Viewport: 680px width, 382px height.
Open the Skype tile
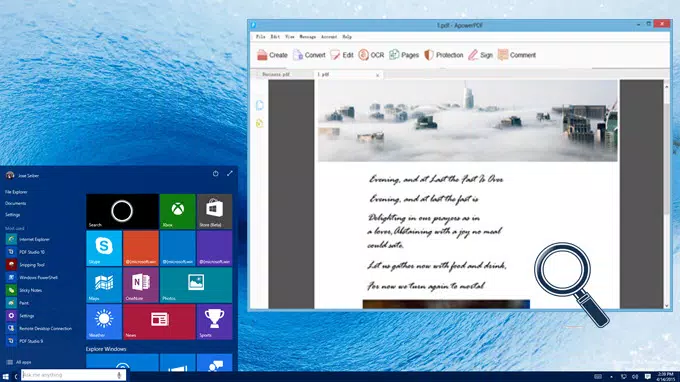tap(104, 248)
